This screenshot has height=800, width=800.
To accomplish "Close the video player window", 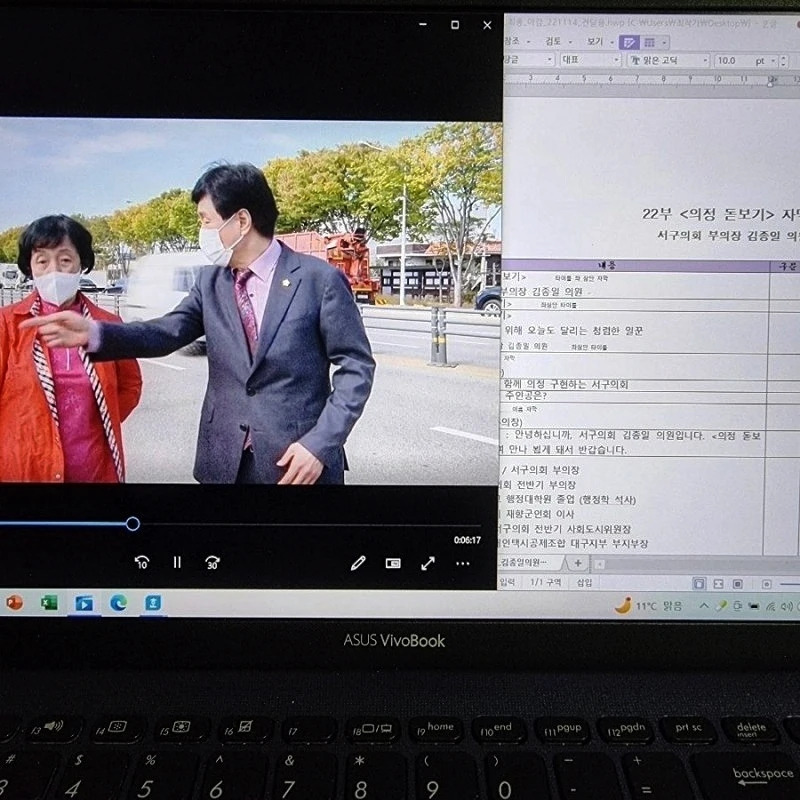I will [x=487, y=25].
